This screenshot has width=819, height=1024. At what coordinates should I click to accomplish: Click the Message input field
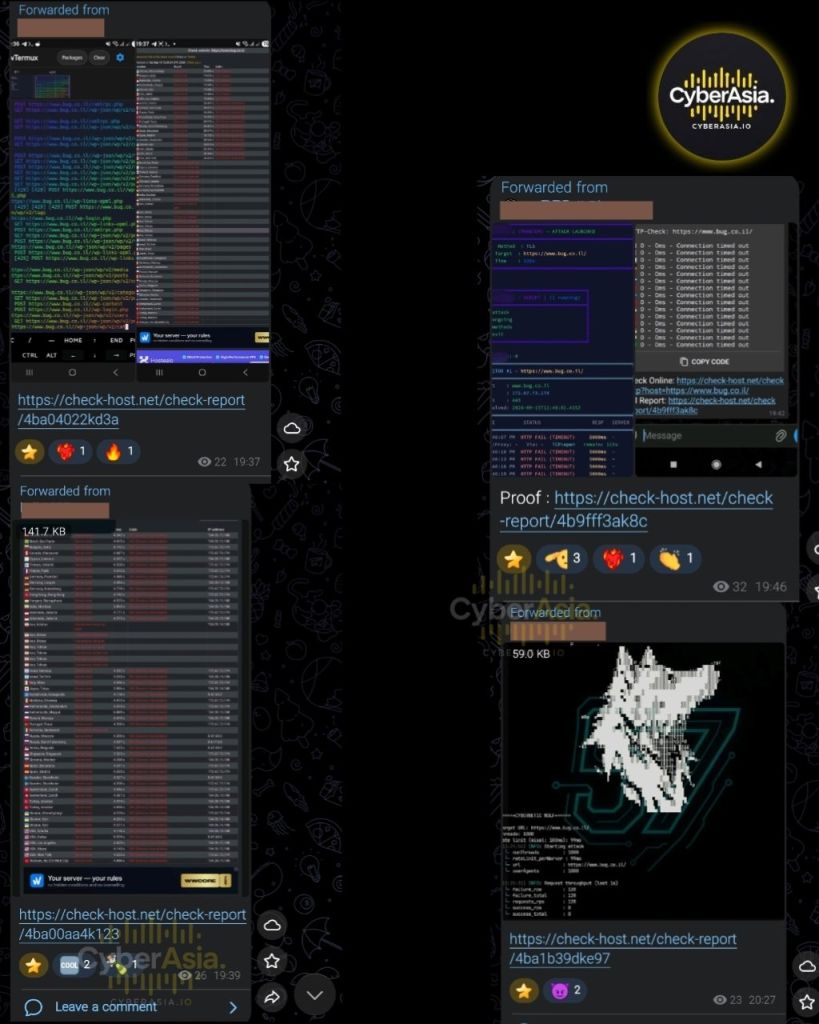pos(705,436)
